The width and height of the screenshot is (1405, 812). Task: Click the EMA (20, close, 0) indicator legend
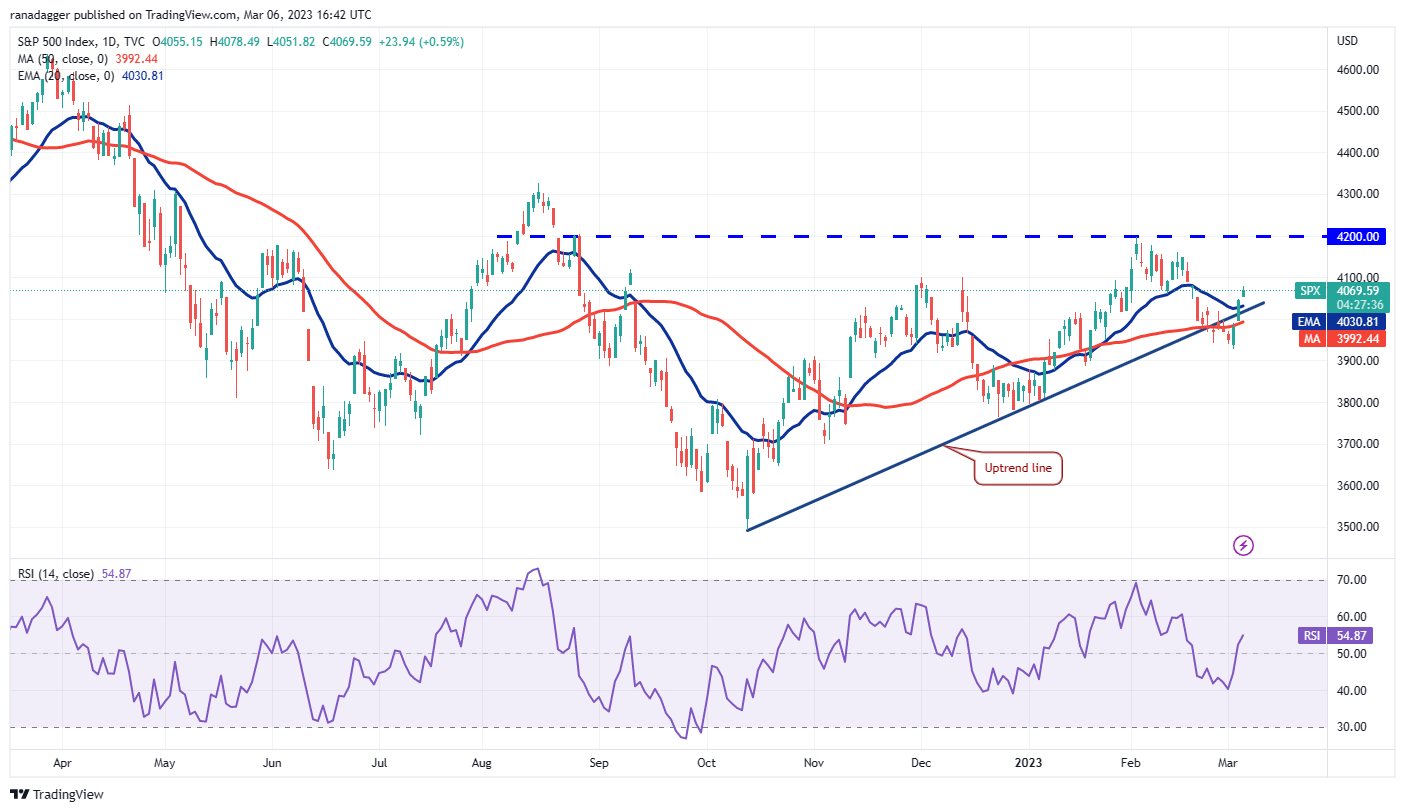[x=63, y=74]
